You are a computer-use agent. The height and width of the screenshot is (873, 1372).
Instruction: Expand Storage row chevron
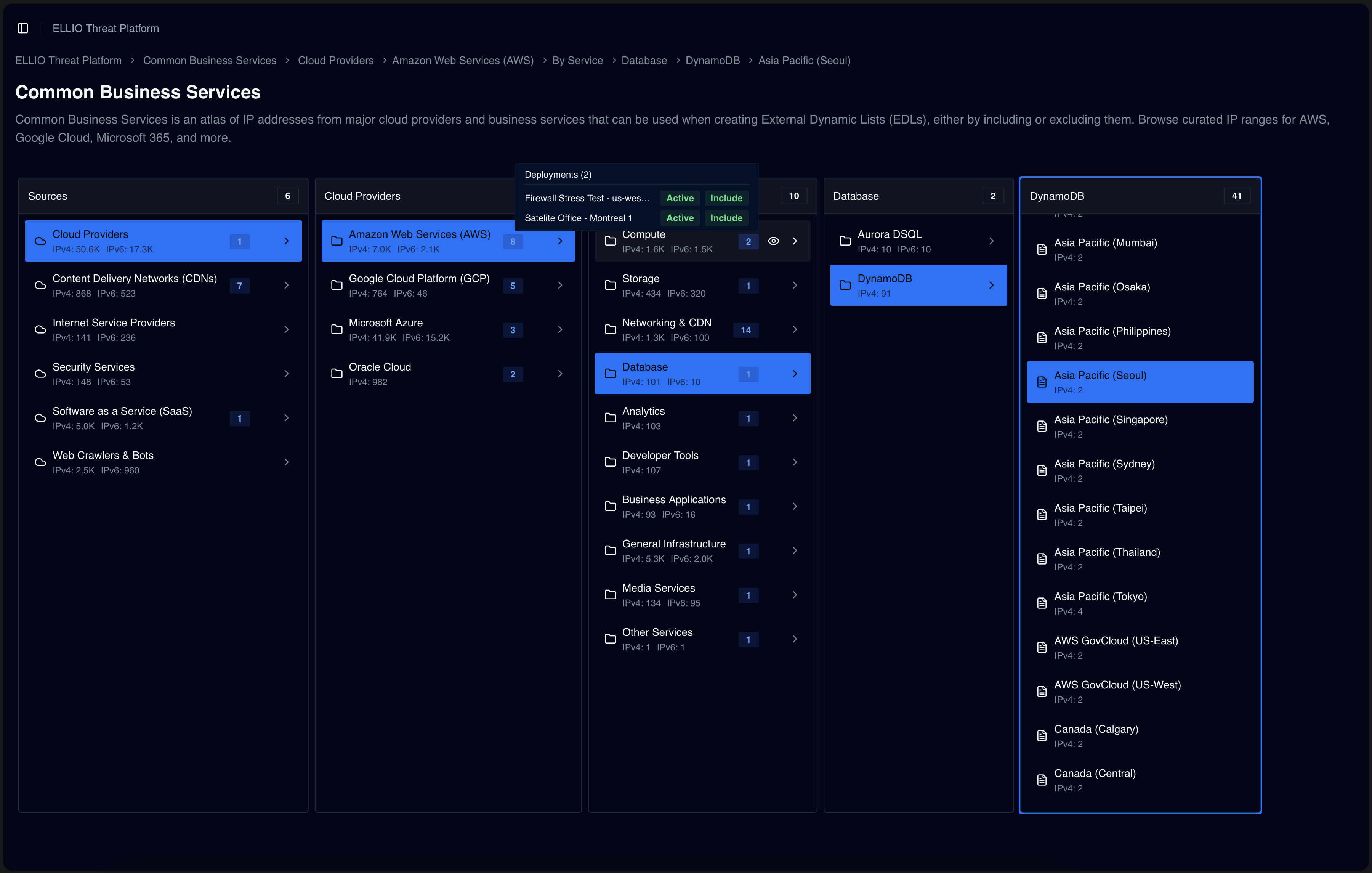click(x=795, y=286)
